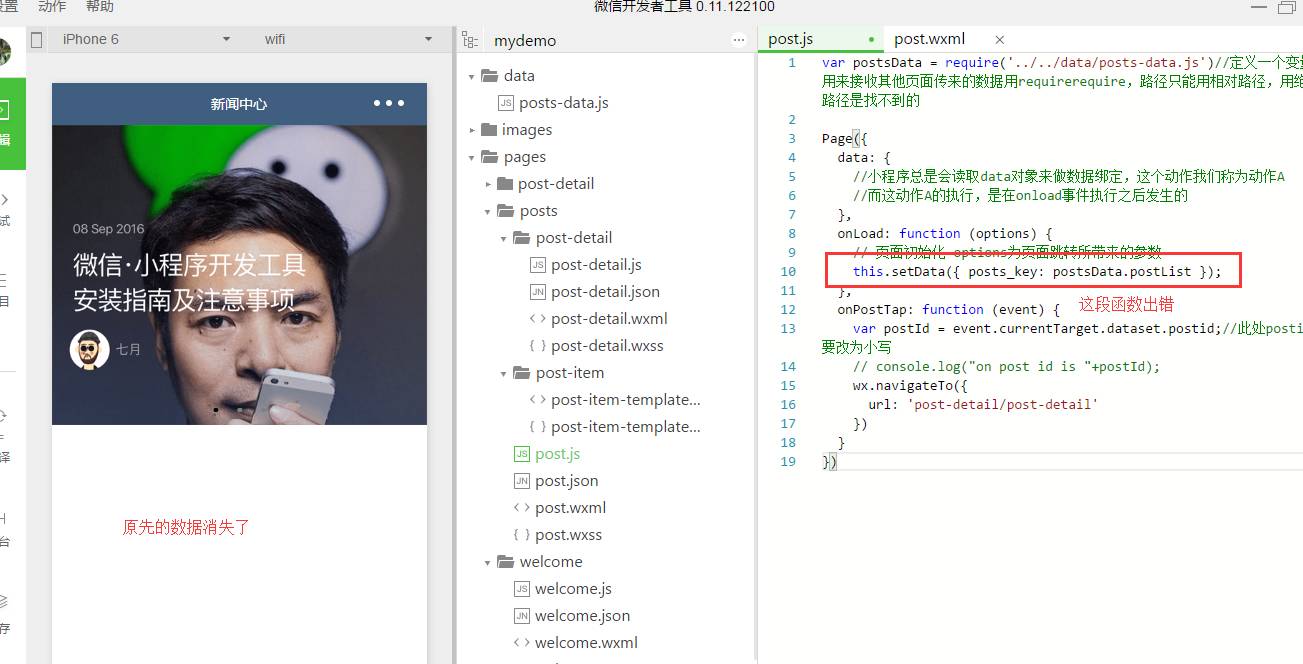
Task: Click the var postId = event.currentTarget line
Action: click(x=1078, y=328)
